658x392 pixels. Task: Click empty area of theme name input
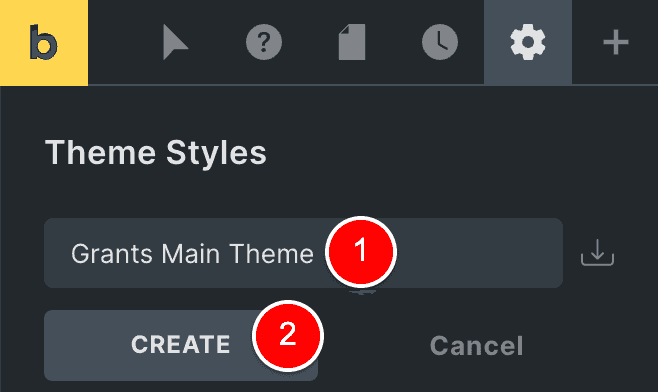pos(478,253)
